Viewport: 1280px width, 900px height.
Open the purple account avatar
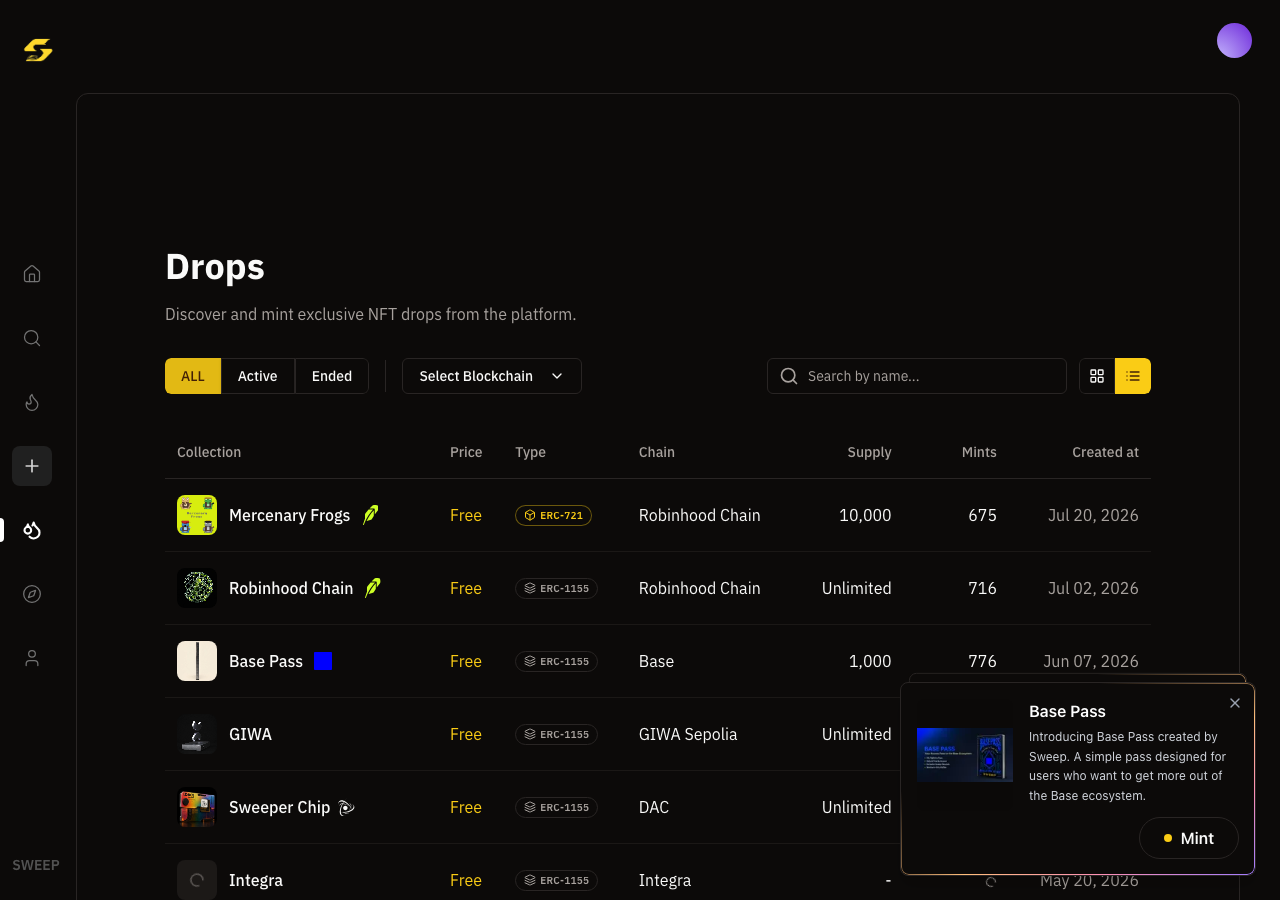pos(1234,41)
